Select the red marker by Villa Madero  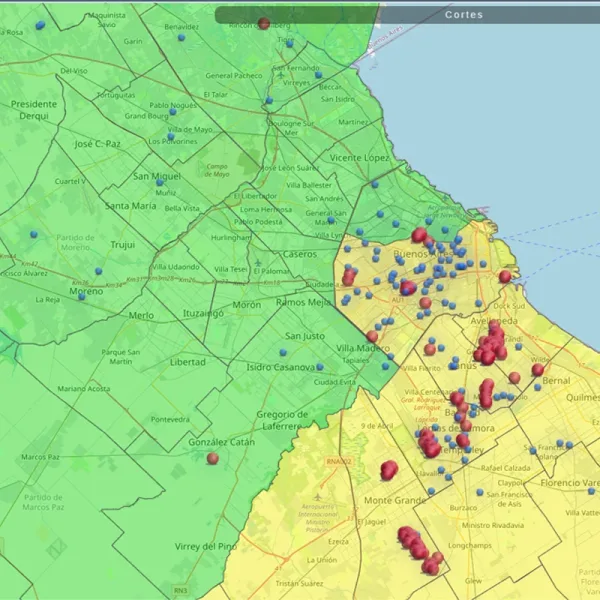pyautogui.click(x=372, y=336)
